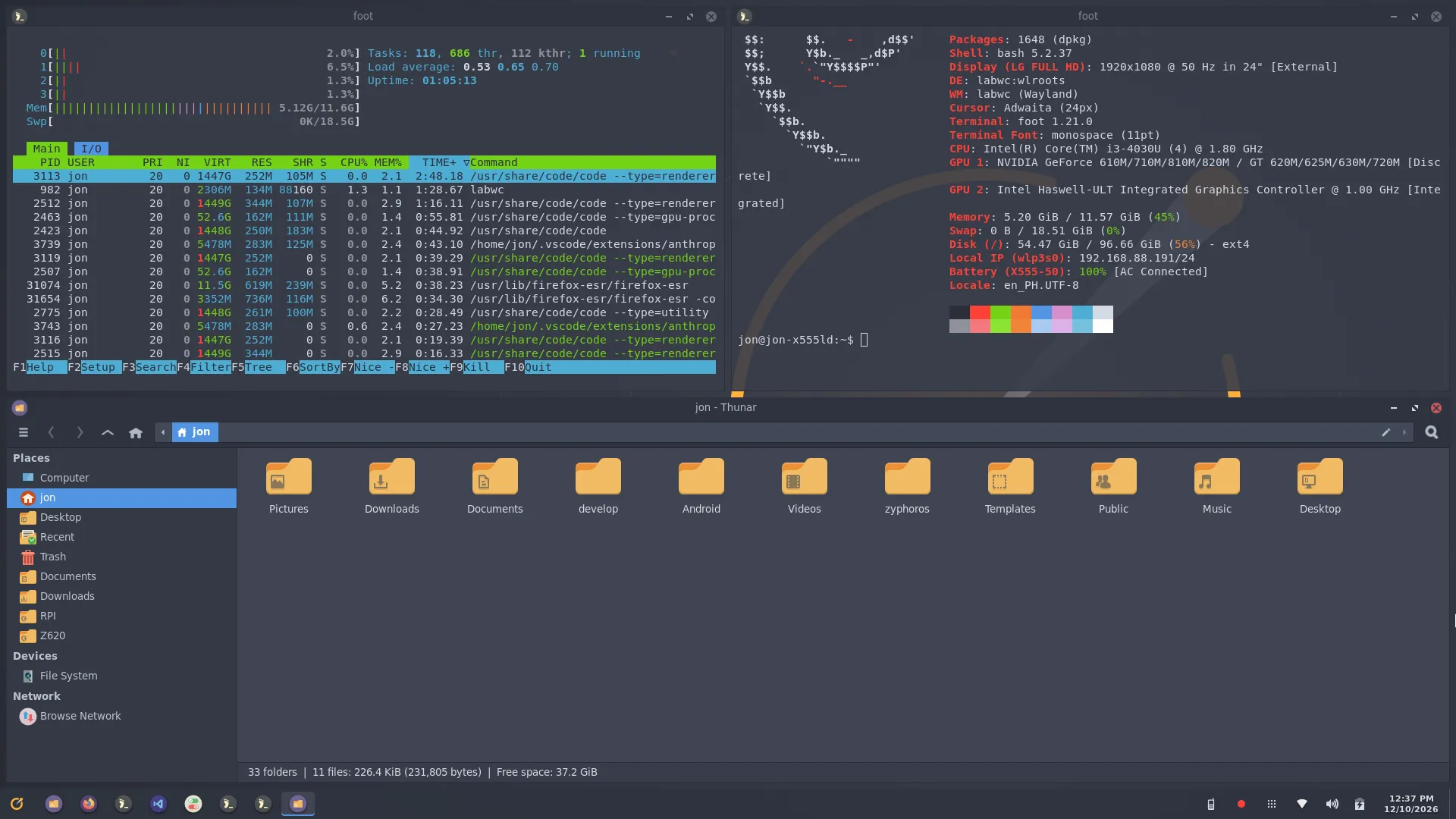Select File System under Devices
This screenshot has width=1456, height=819.
point(121,676)
